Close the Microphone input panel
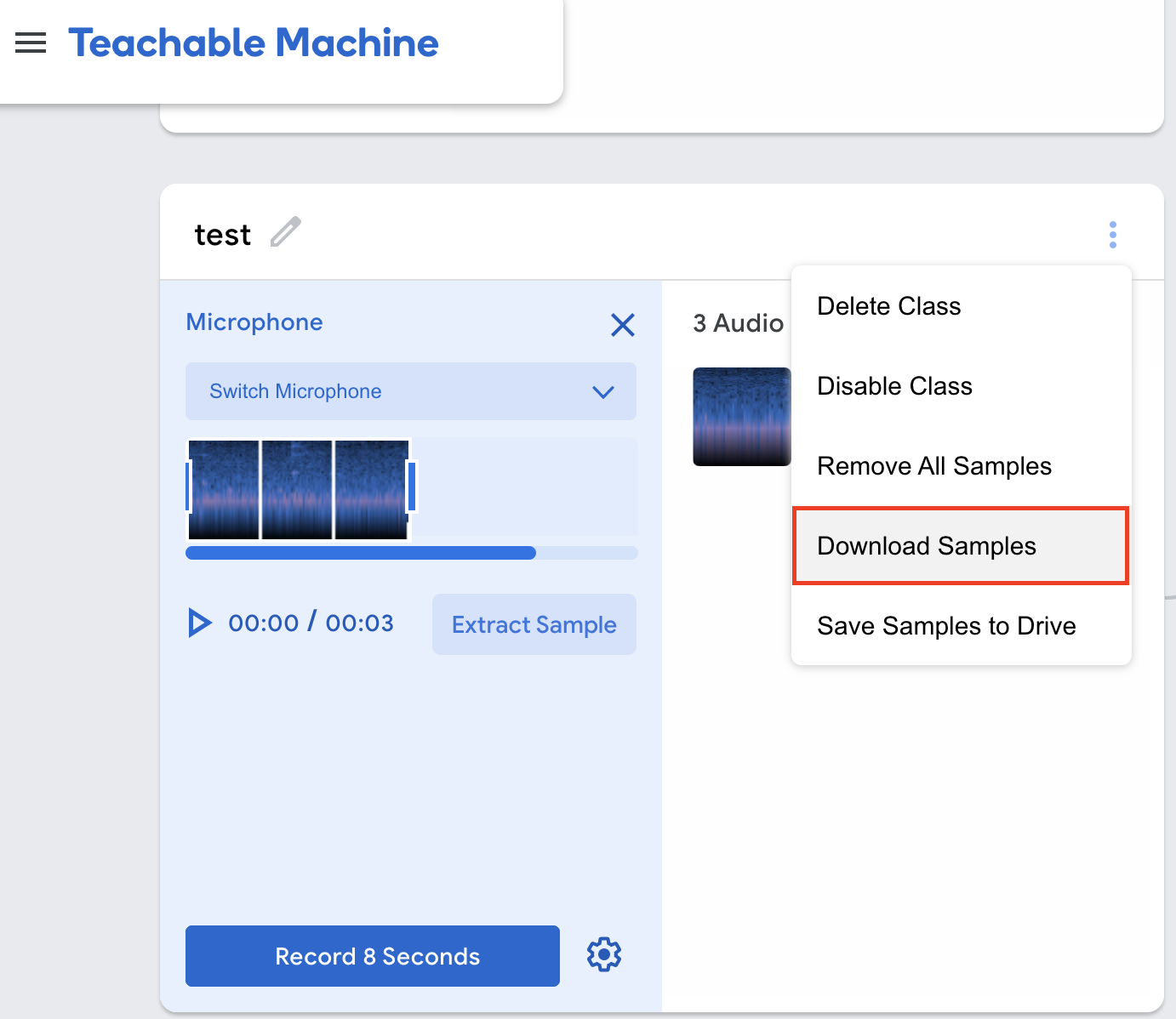This screenshot has width=1176, height=1019. pos(622,325)
